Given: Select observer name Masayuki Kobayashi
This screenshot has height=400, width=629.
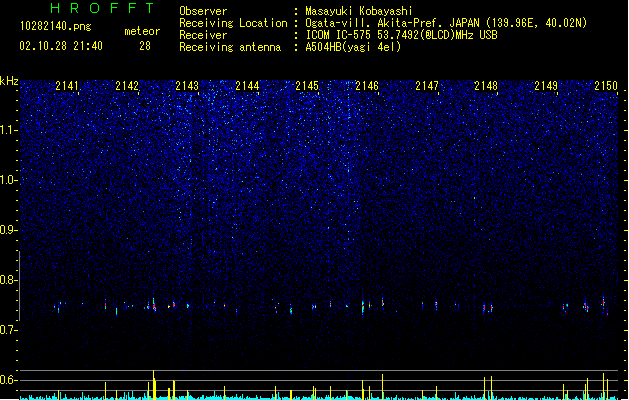Looking at the screenshot, I should click(359, 11).
